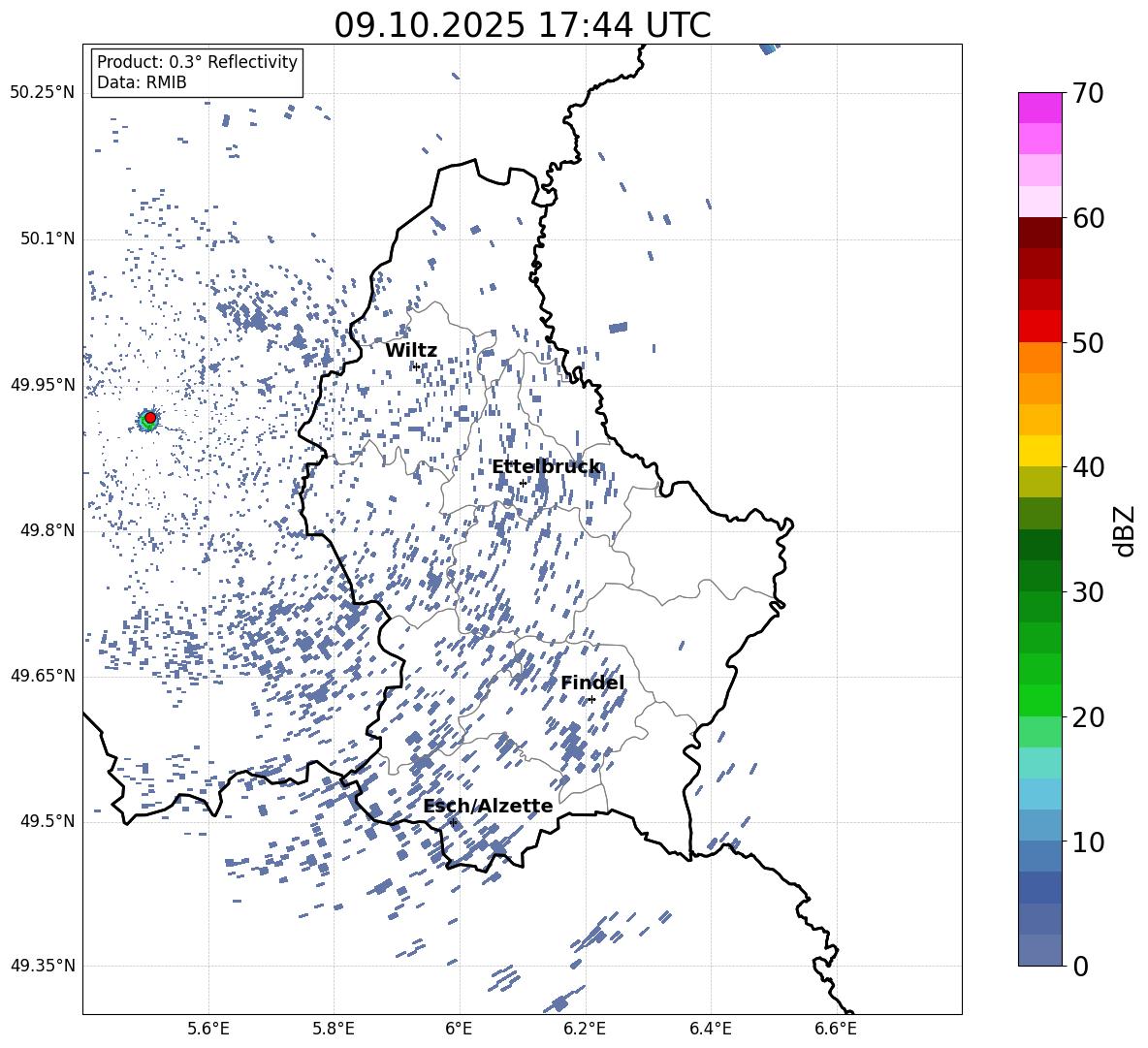The width and height of the screenshot is (1148, 1048).
Task: Click the Data: RMIB text
Action: (x=142, y=82)
